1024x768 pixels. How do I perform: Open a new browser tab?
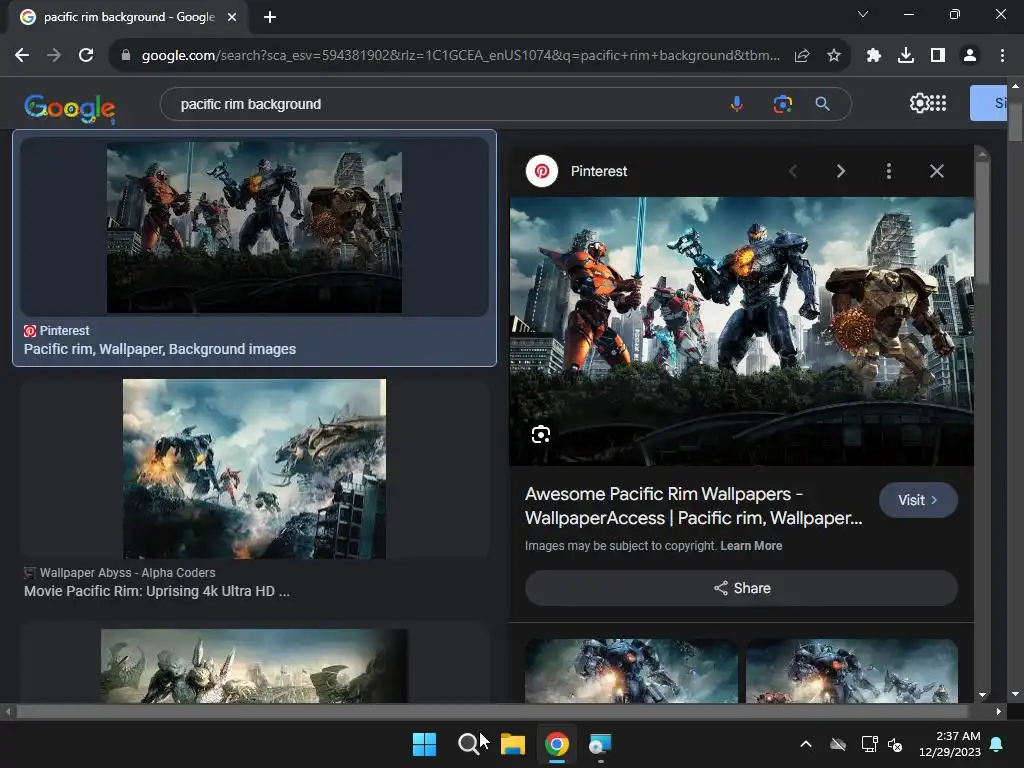pos(270,17)
